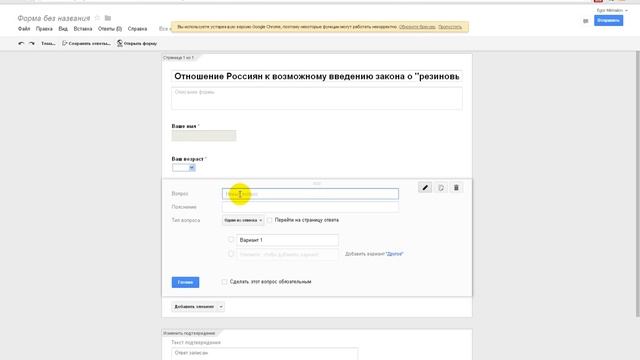640x360 pixels.
Task: Toggle Перейти на страницу ответа checkbox
Action: 270,220
